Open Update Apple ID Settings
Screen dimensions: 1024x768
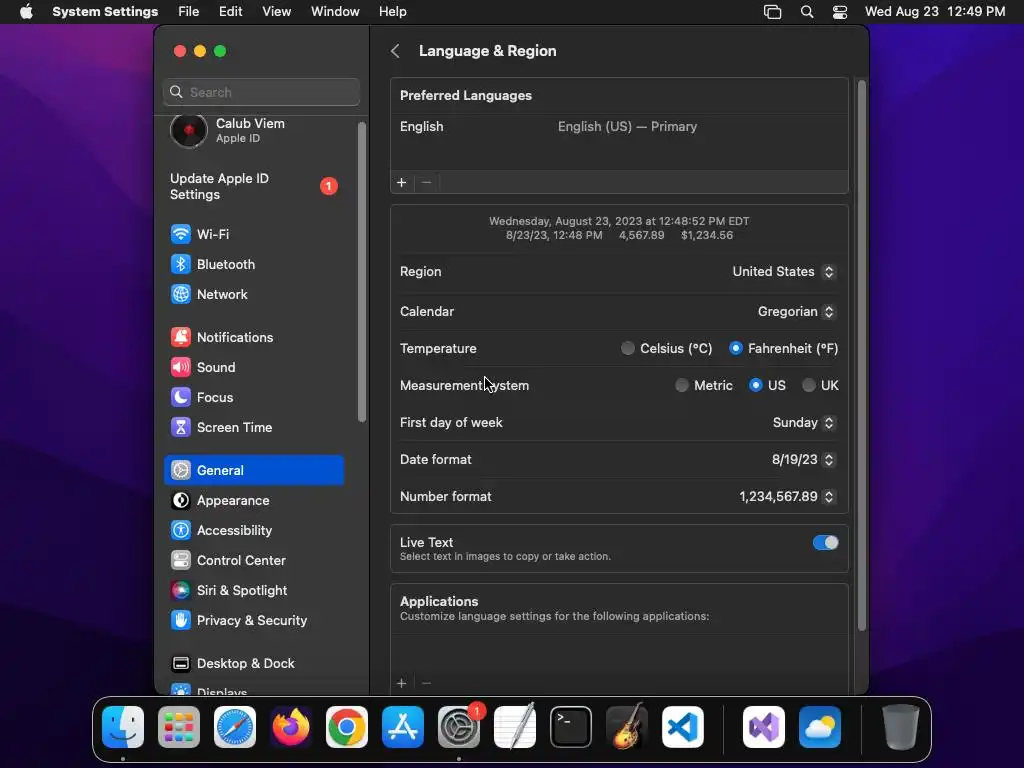pos(254,186)
